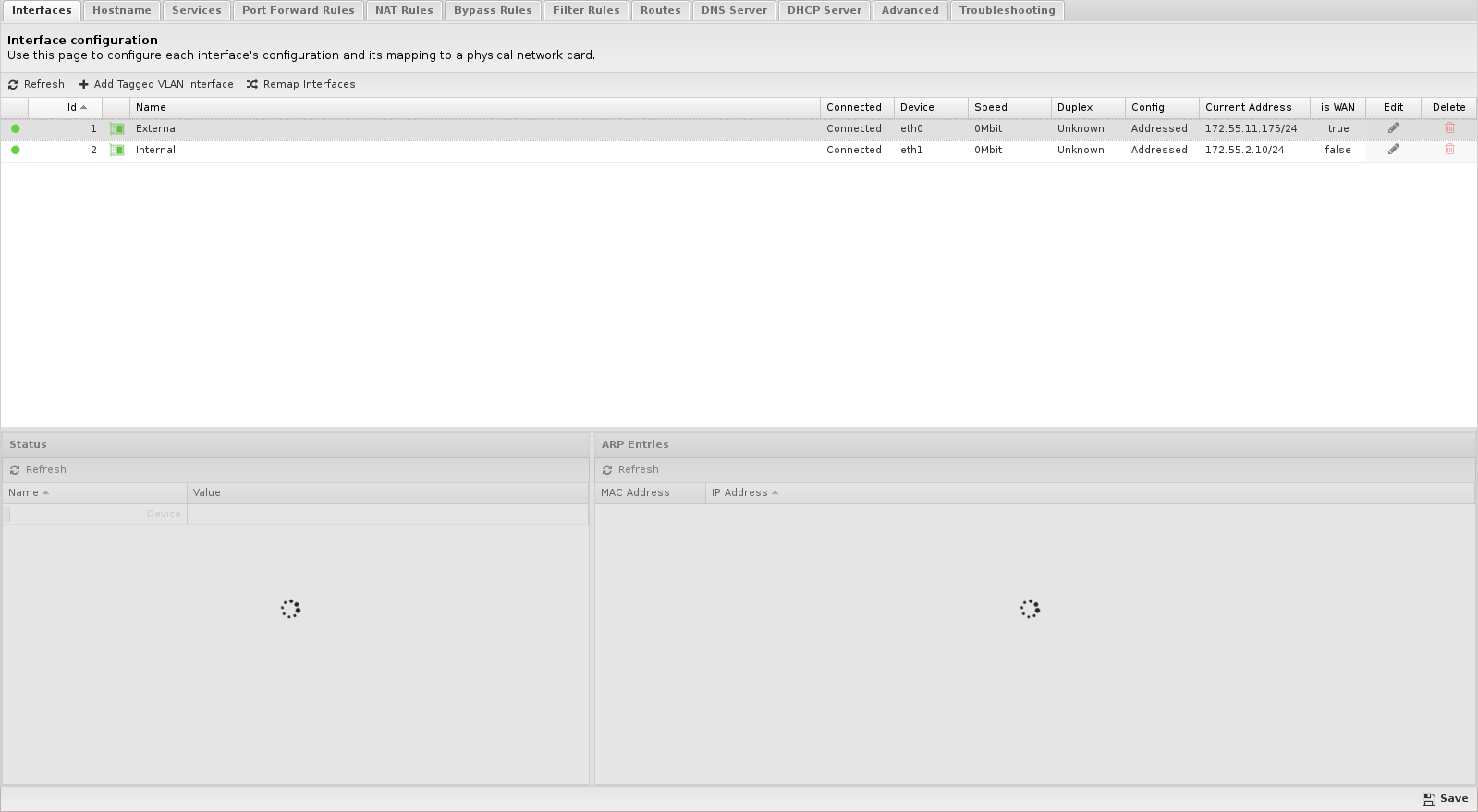Click is WAN value false
The width and height of the screenshot is (1478, 812).
(x=1338, y=150)
